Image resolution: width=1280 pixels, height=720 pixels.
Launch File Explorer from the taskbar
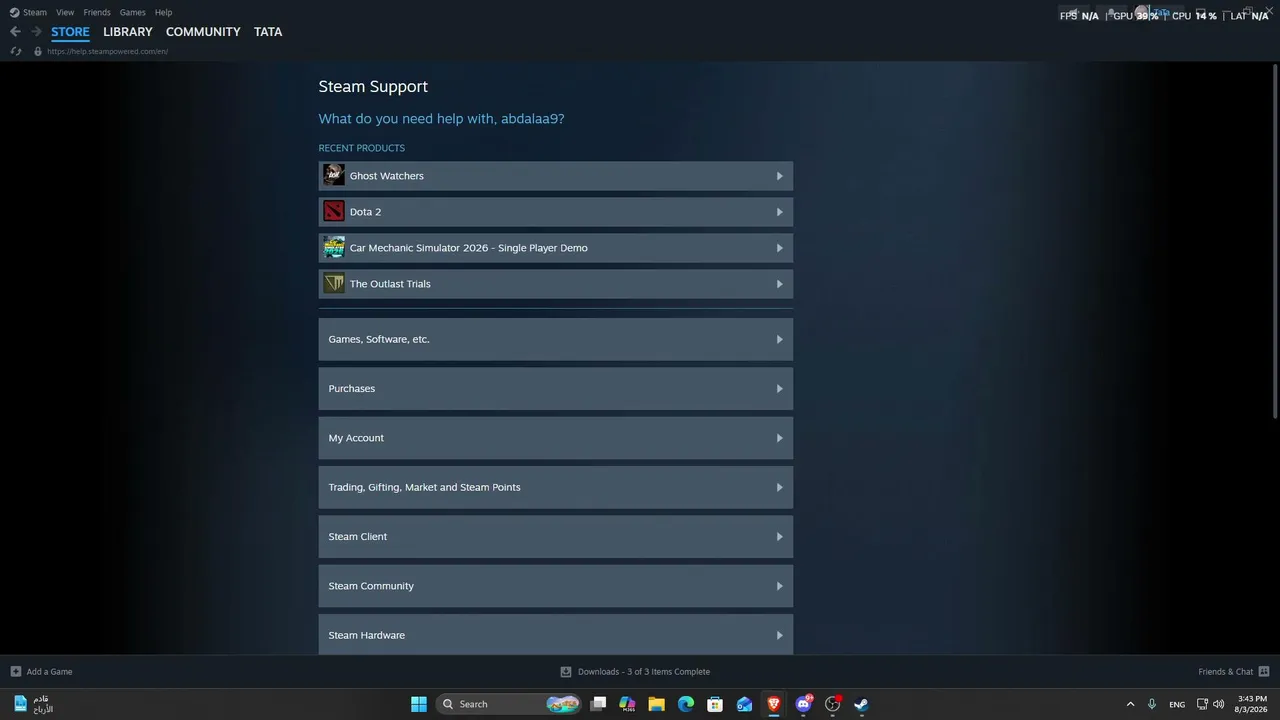657,704
